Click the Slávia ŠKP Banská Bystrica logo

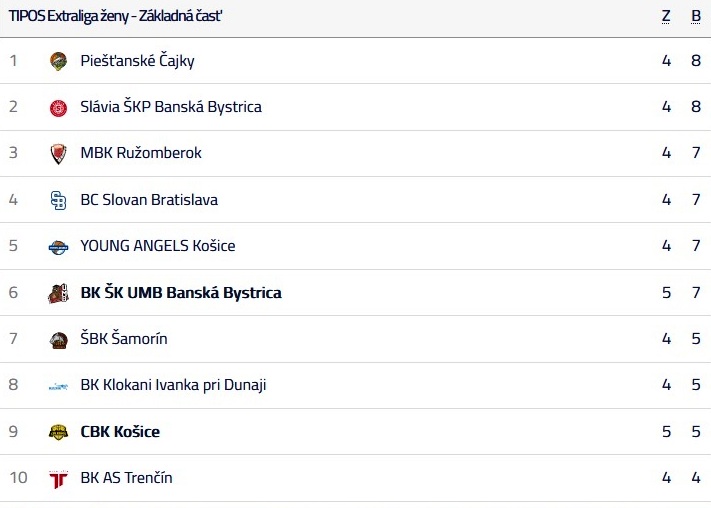(x=58, y=107)
